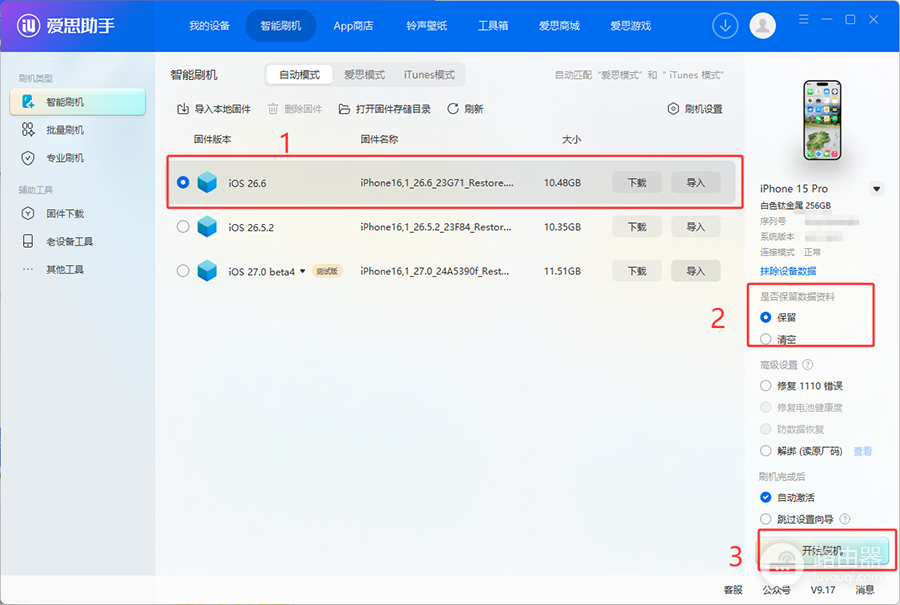Open the 工具箱 tab
Image resolution: width=900 pixels, height=605 pixels.
[493, 26]
